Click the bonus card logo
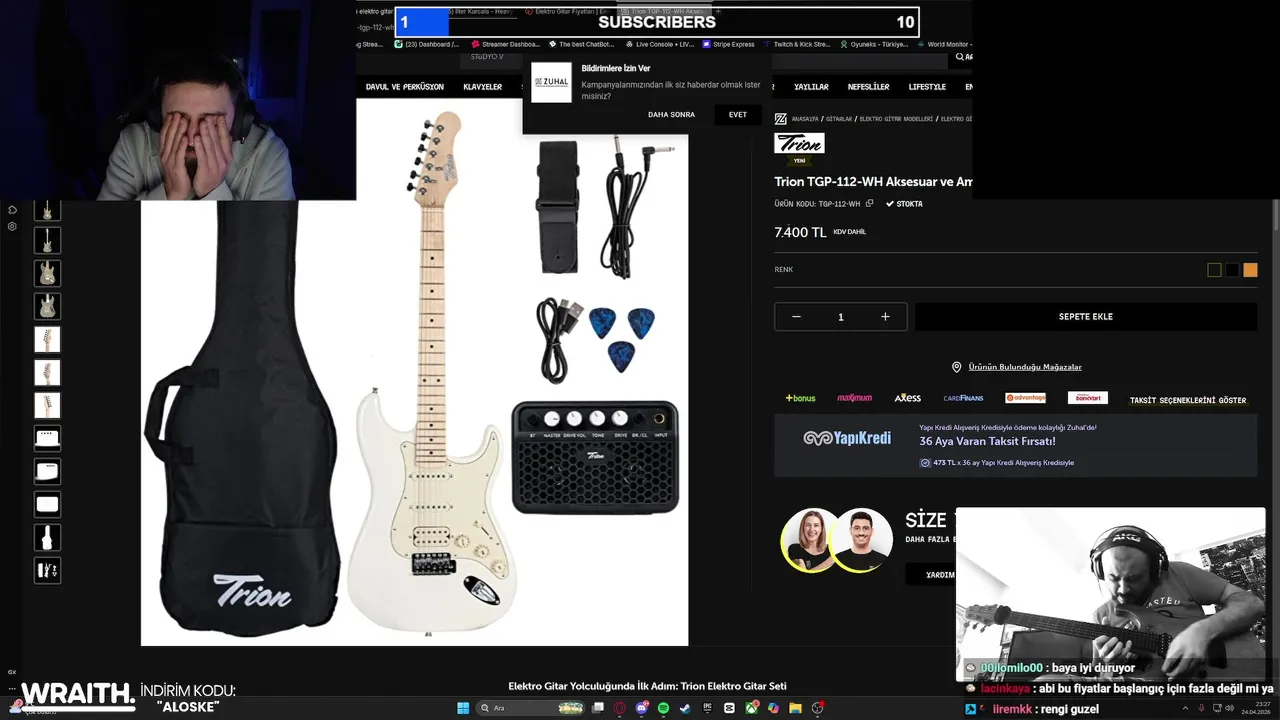The width and height of the screenshot is (1280, 720). [800, 398]
